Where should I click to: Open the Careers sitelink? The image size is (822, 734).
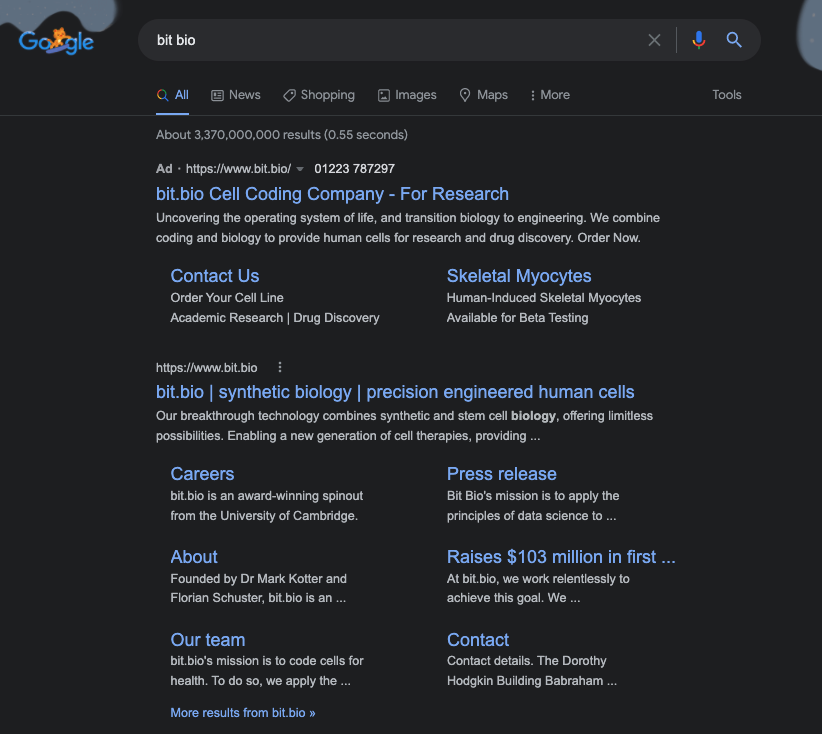(202, 474)
